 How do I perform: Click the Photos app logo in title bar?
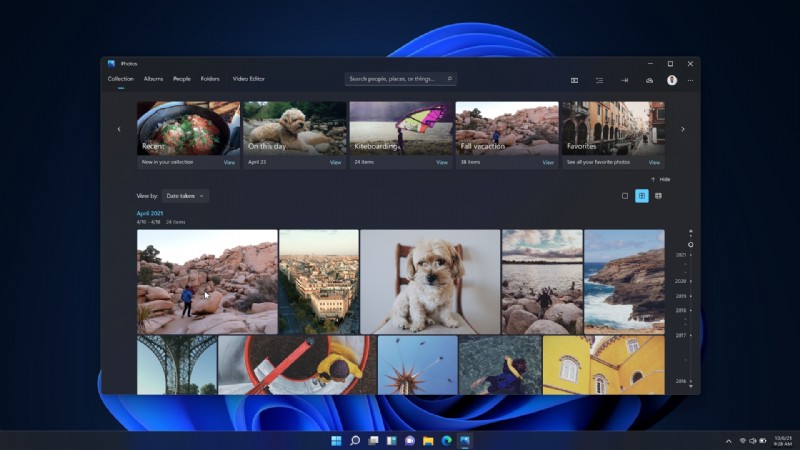(111, 64)
